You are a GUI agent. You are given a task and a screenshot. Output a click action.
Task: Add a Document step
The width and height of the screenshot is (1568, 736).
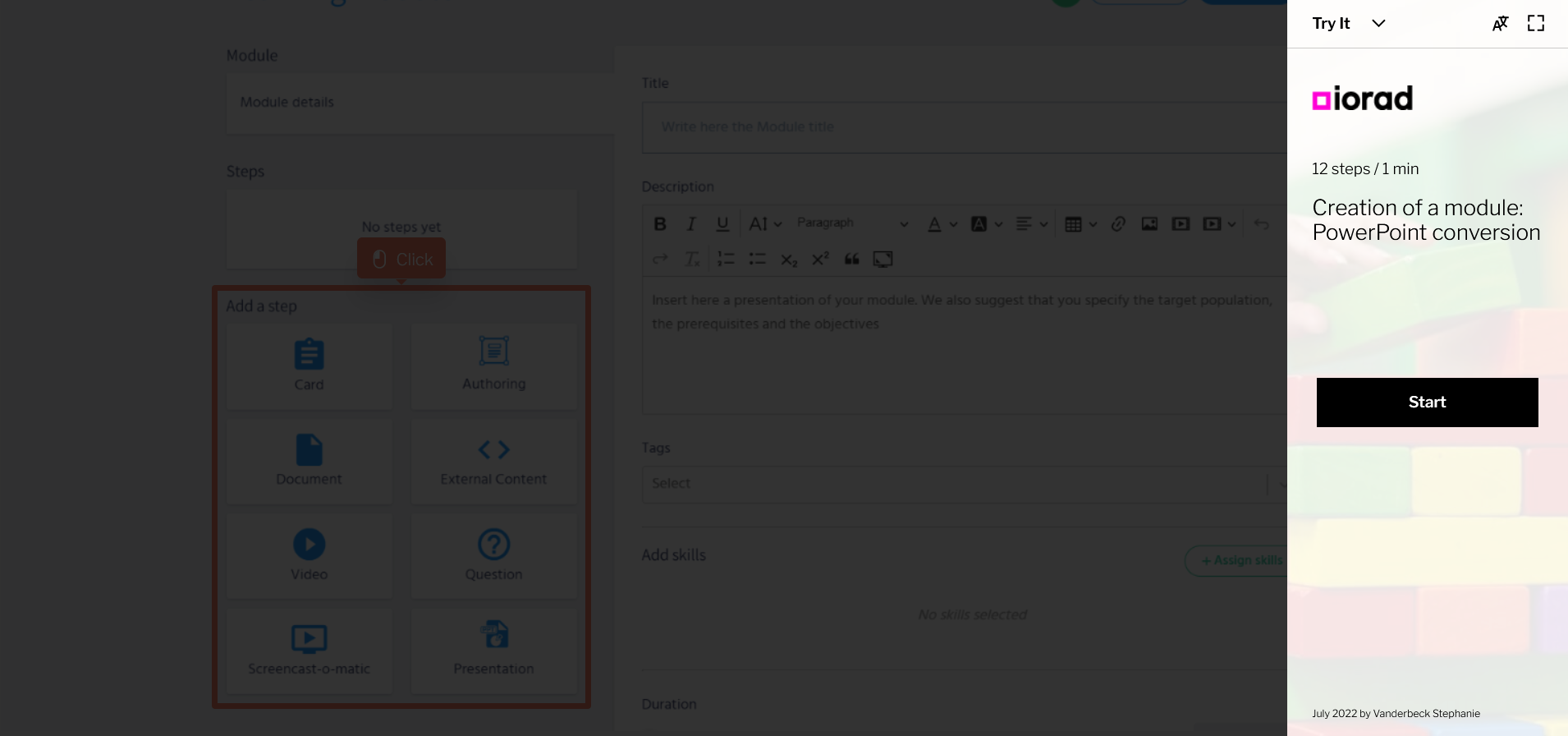click(309, 451)
